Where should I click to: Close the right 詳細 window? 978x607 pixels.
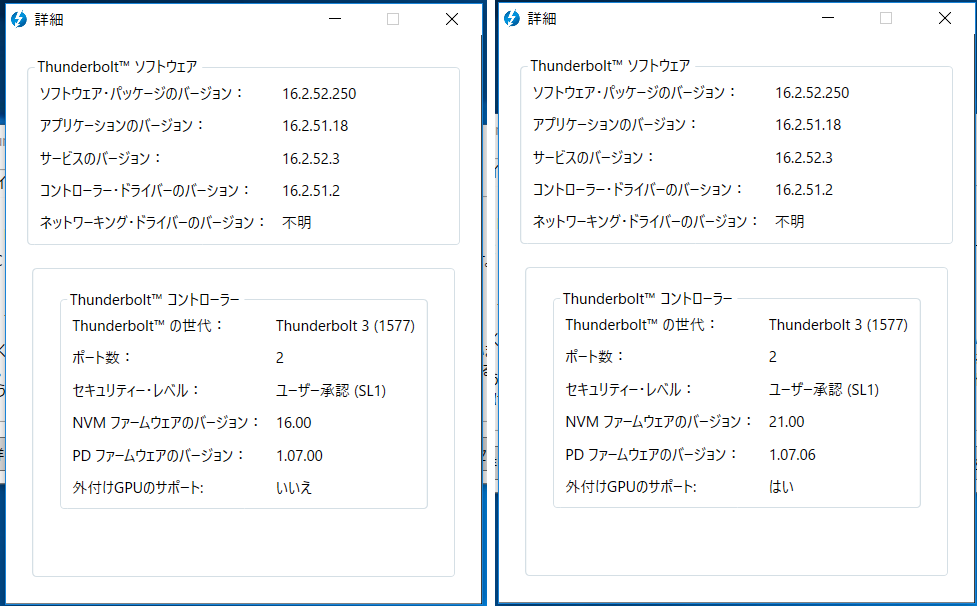[x=945, y=18]
